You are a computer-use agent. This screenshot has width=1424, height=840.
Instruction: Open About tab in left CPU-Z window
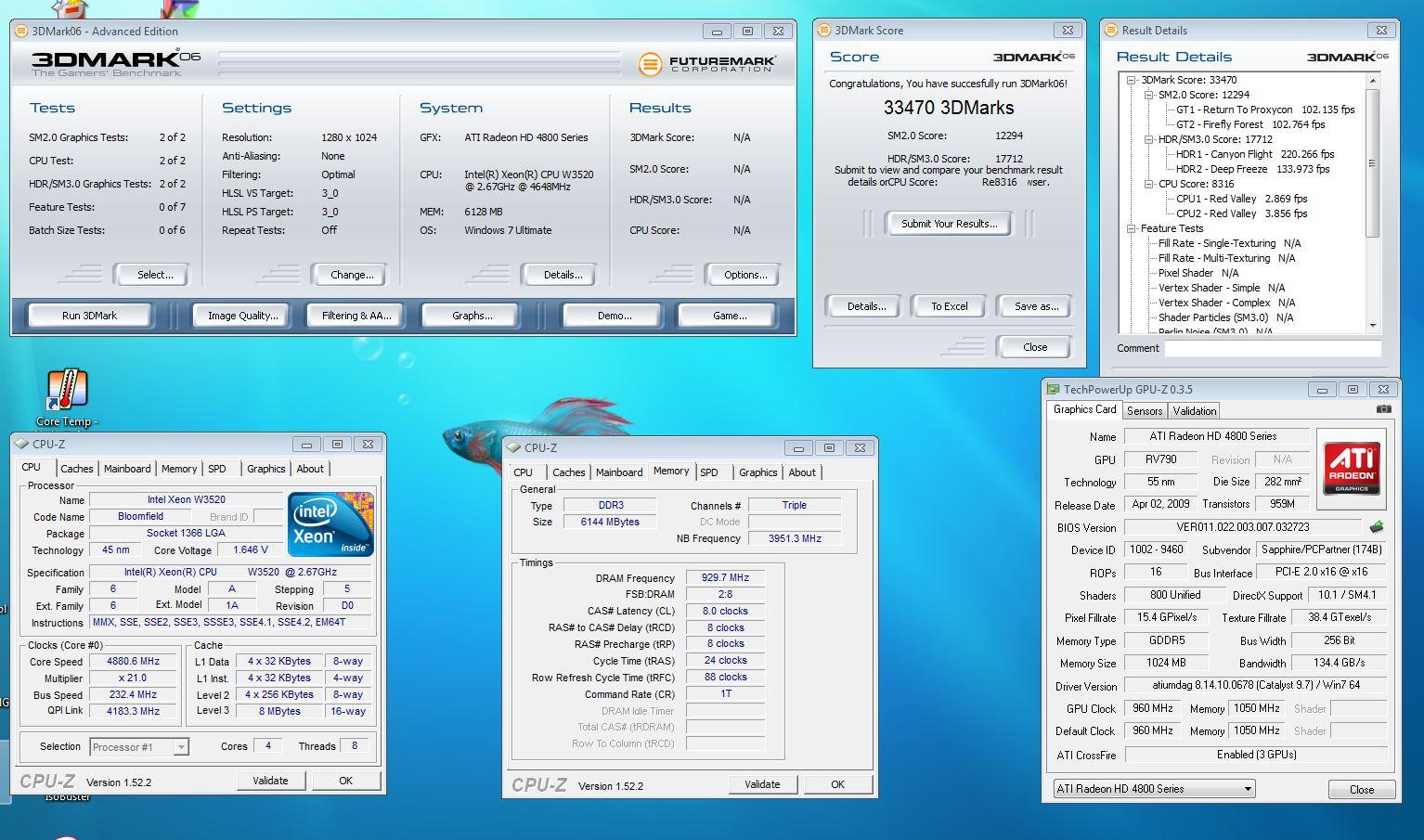[310, 469]
